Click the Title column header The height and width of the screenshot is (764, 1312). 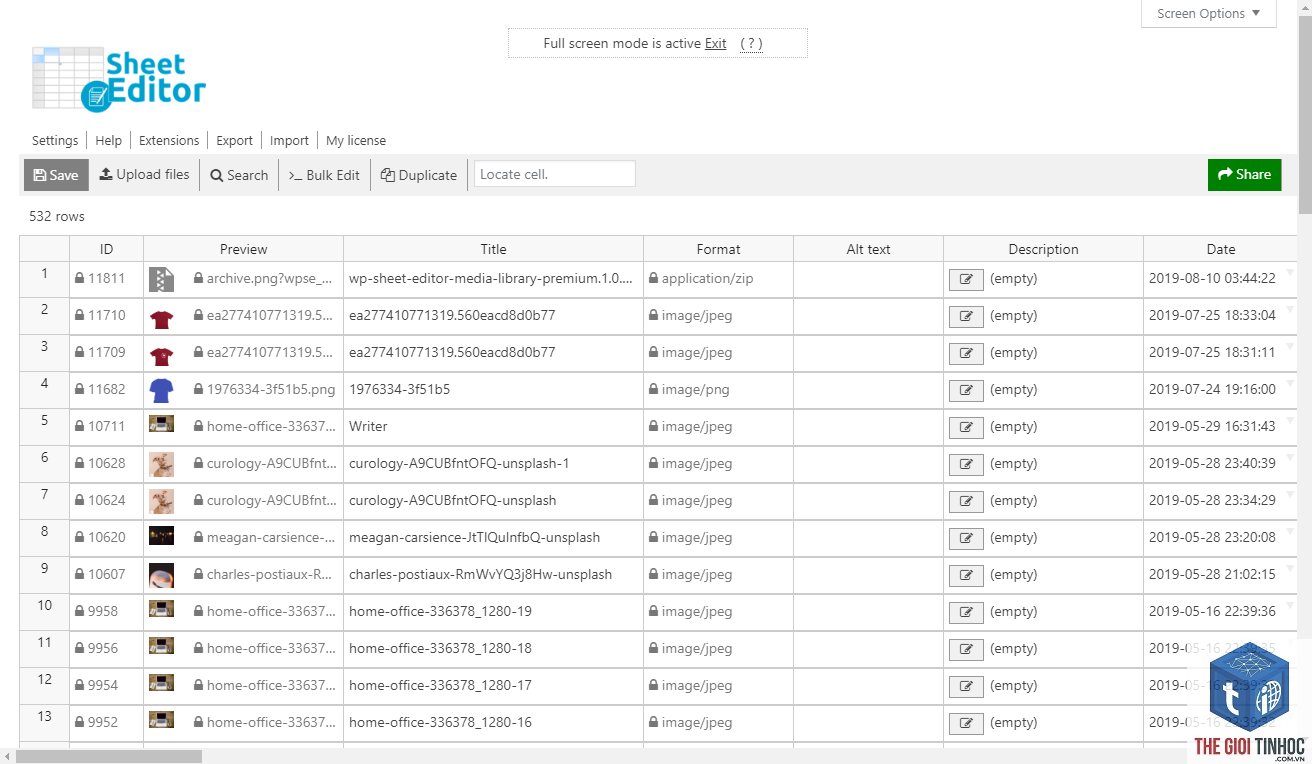(493, 249)
